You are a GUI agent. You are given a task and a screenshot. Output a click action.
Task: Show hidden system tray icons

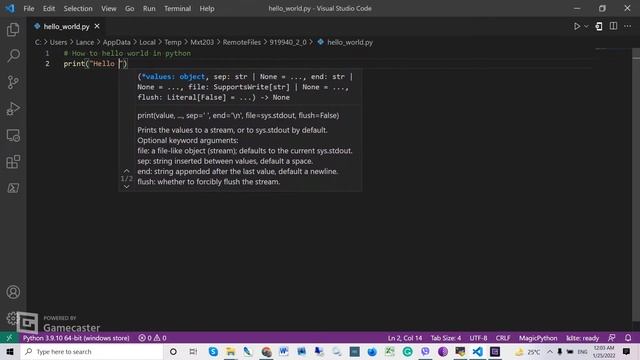[x=550, y=351]
